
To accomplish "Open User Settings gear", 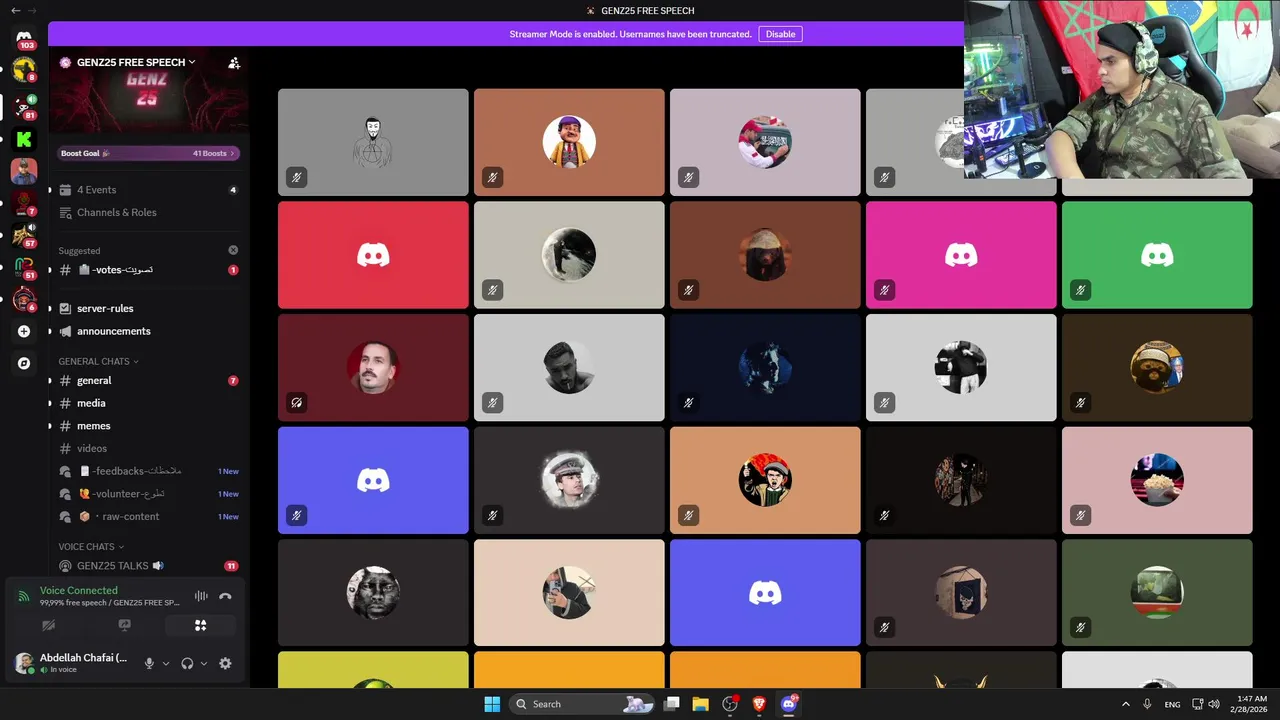I will 225,663.
